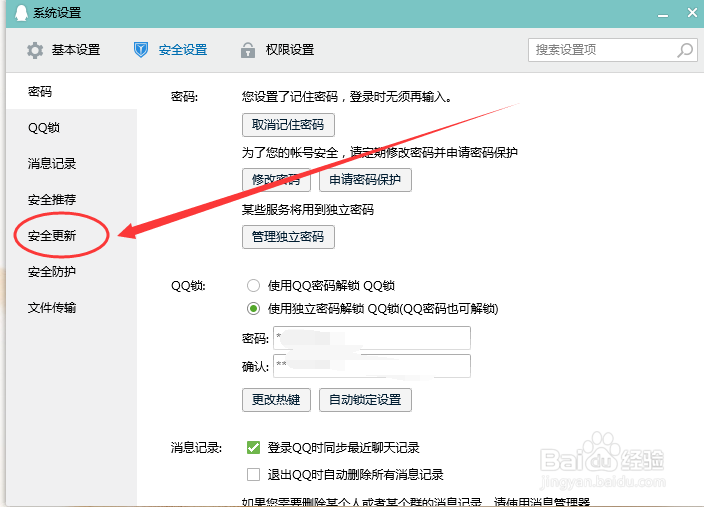Focus the 搜索设置项 search field

(x=612, y=50)
